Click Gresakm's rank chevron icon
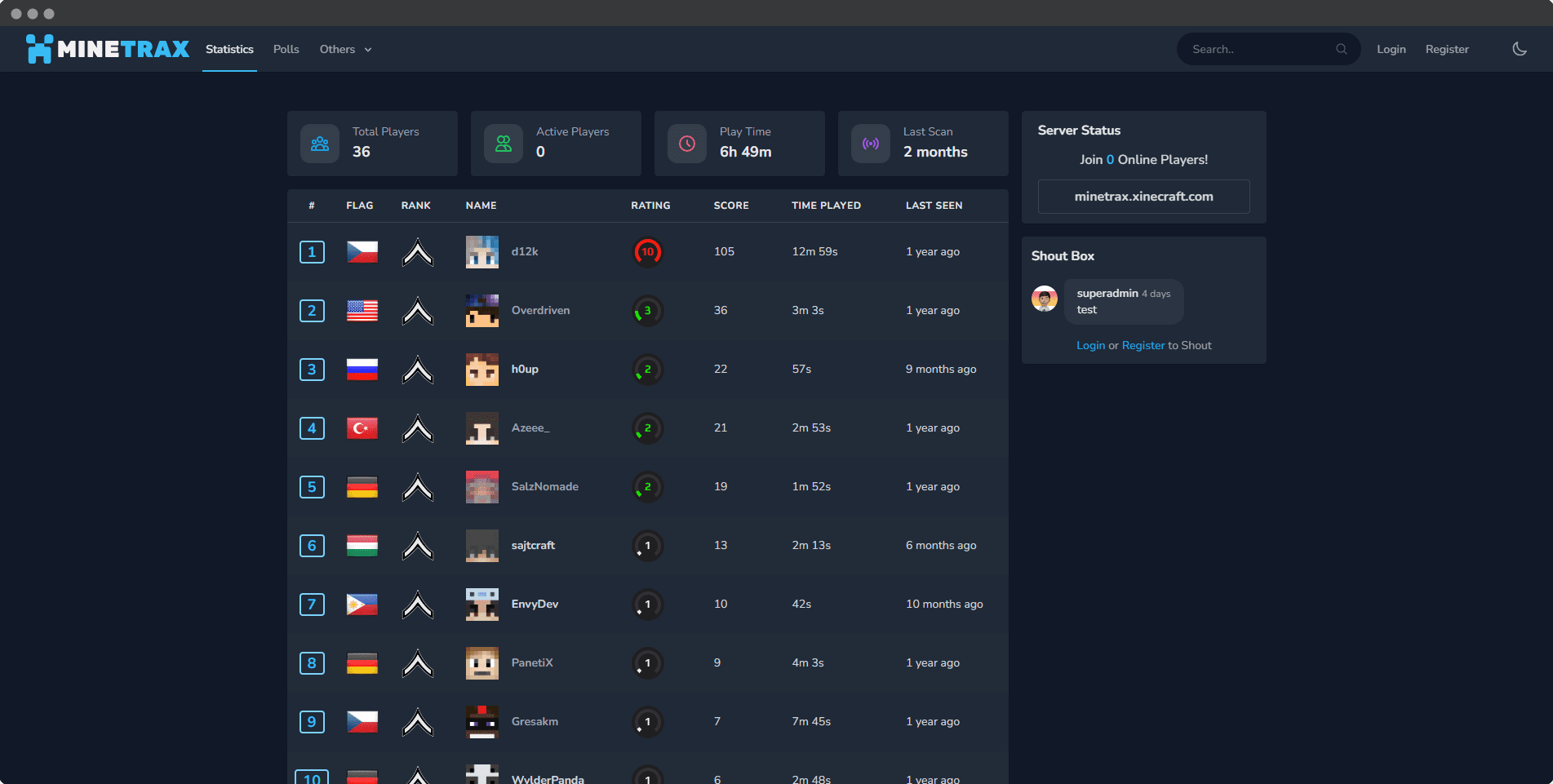The width and height of the screenshot is (1553, 784). click(418, 722)
